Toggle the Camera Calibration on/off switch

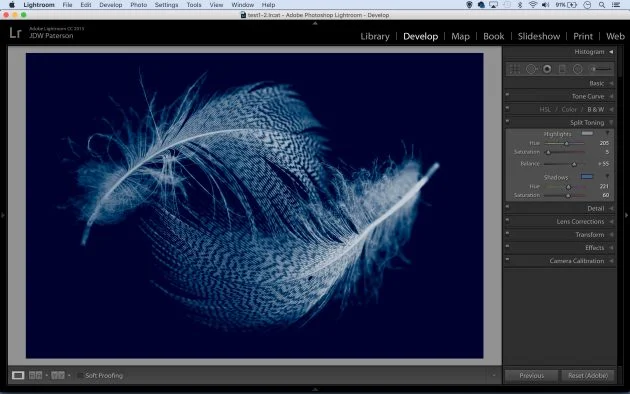coord(507,259)
